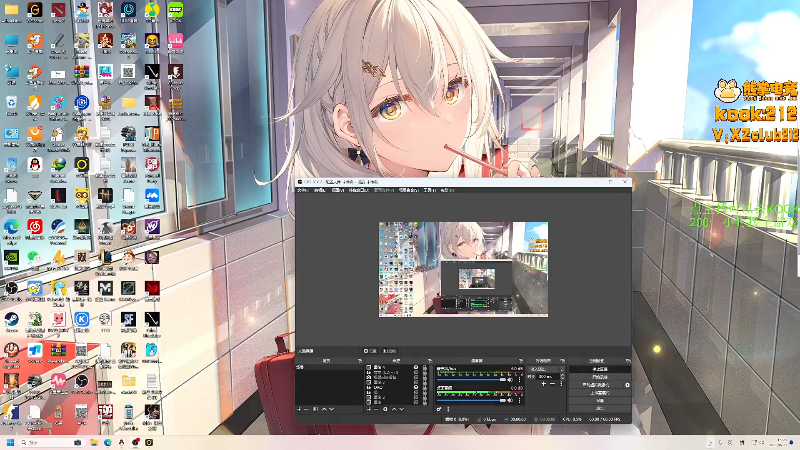The image size is (800, 450).
Task: Add a new source with the plus icon
Action: (369, 409)
